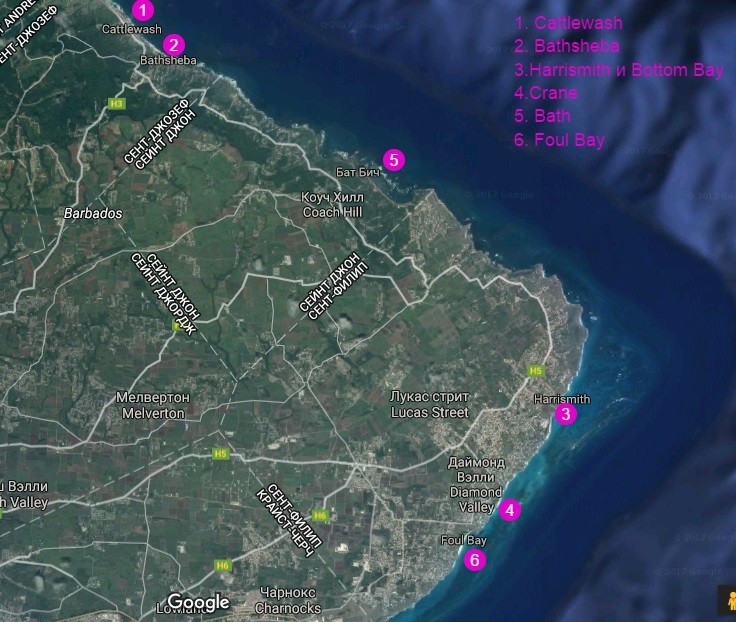Click pink marker 3 beside Harrismith
736x622 pixels.
565,414
